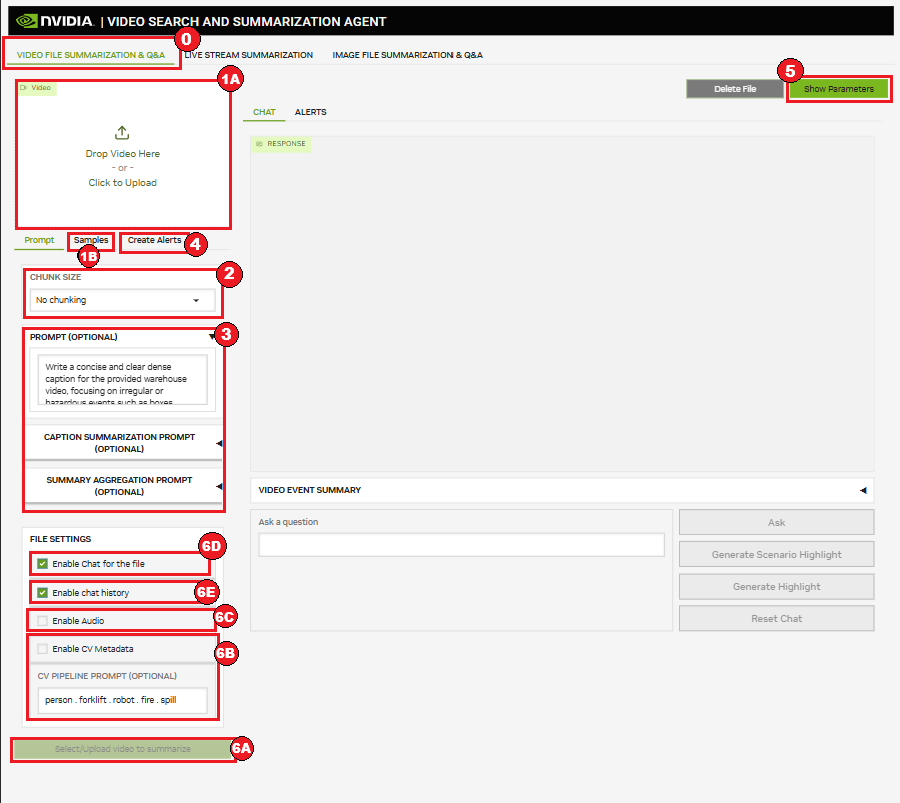Screen dimensions: 900x803
Task: Enable the Audio option
Action: coord(41,618)
